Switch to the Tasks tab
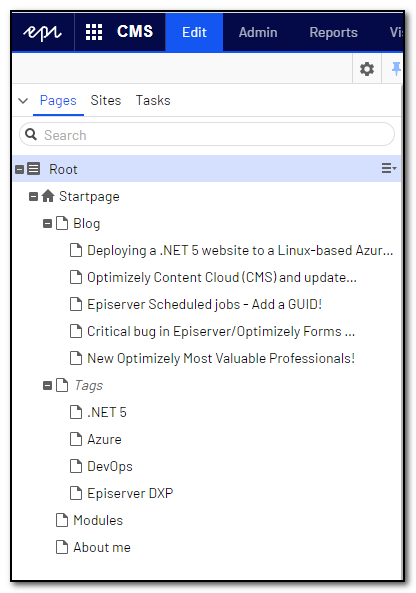Image resolution: width=416 pixels, height=593 pixels. [x=153, y=101]
